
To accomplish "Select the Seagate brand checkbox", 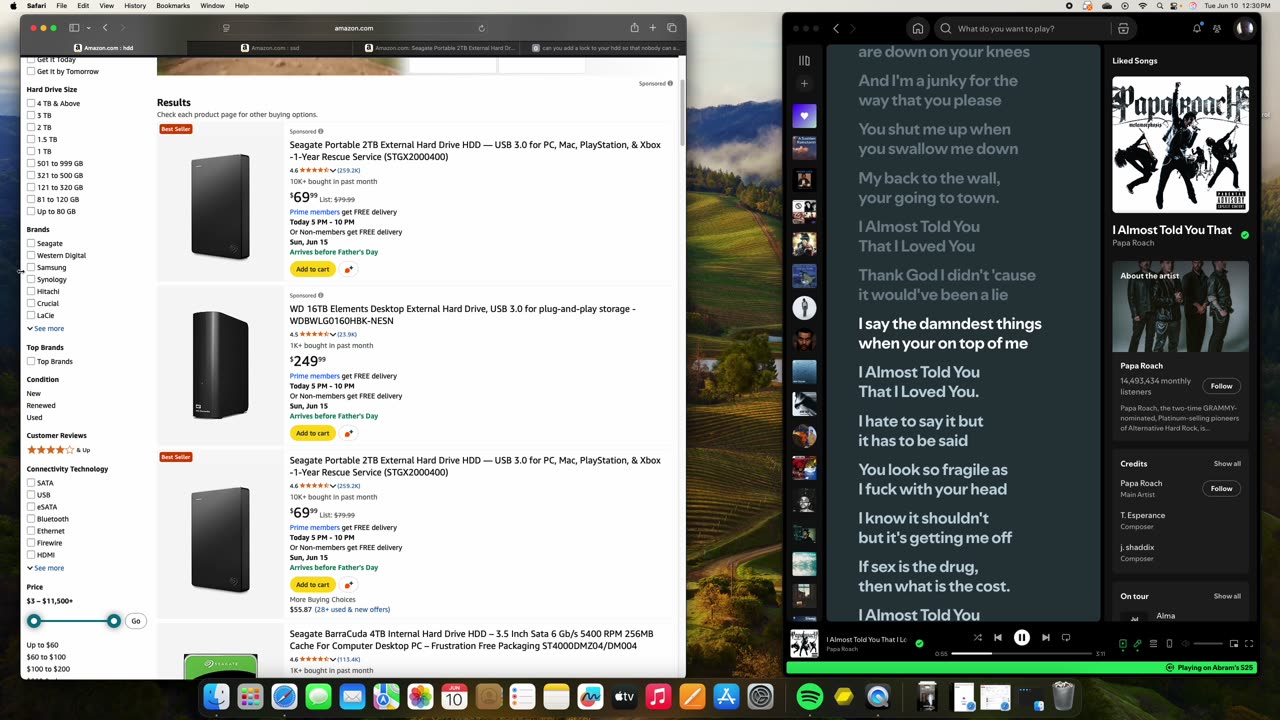I will coord(31,243).
